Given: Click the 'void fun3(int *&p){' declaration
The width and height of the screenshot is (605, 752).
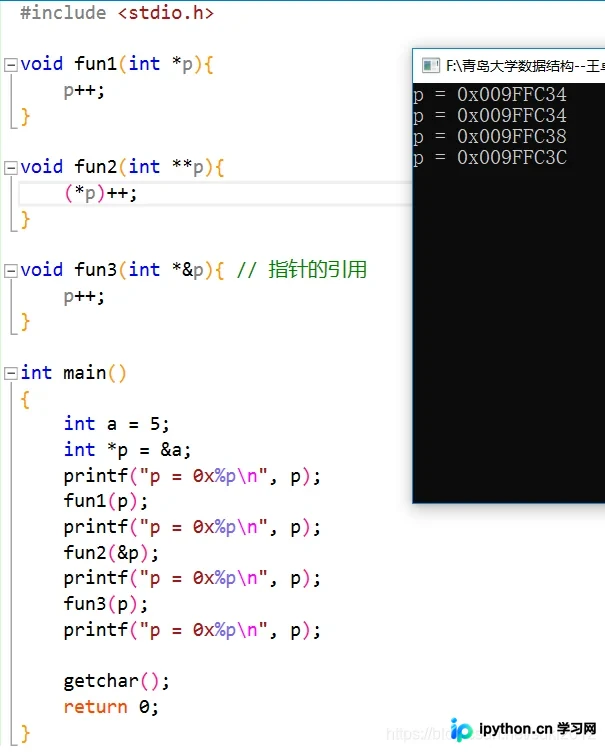Looking at the screenshot, I should tap(122, 270).
